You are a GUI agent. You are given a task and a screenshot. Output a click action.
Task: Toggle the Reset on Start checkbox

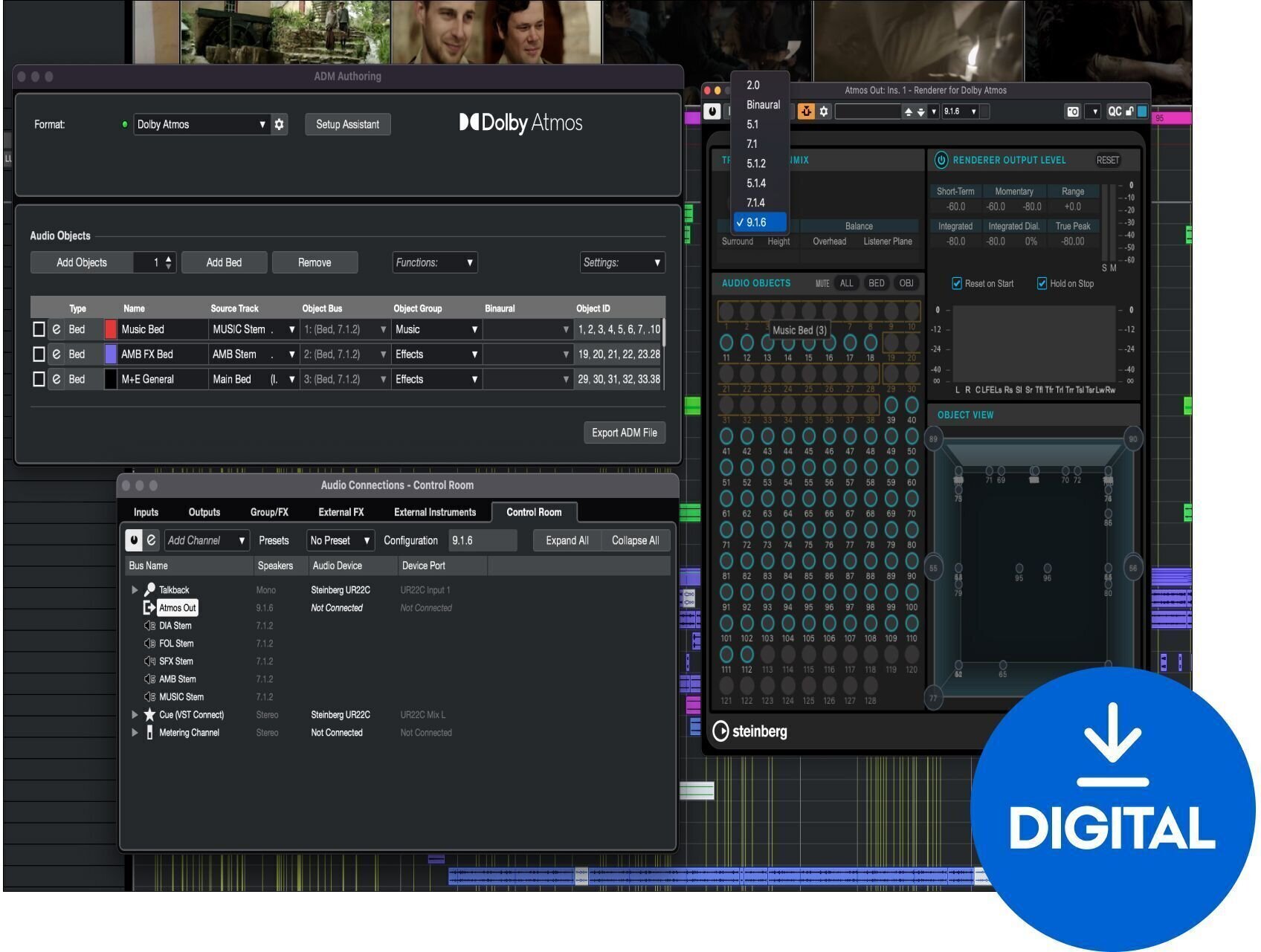(957, 283)
